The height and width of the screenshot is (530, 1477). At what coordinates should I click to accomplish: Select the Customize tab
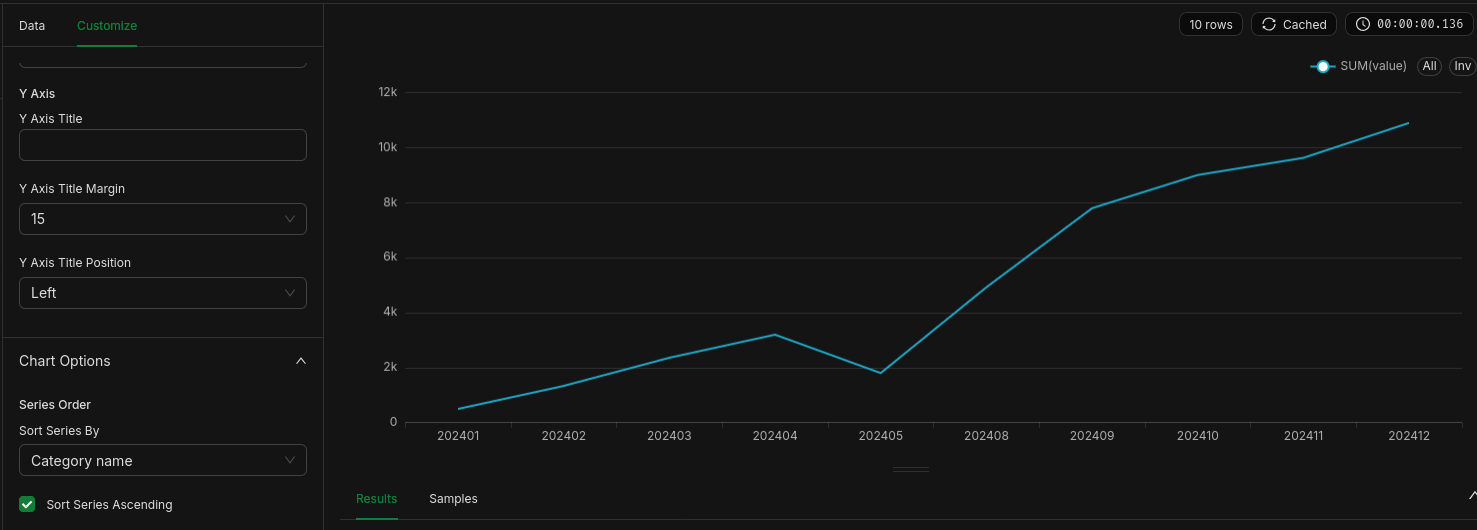pos(107,25)
